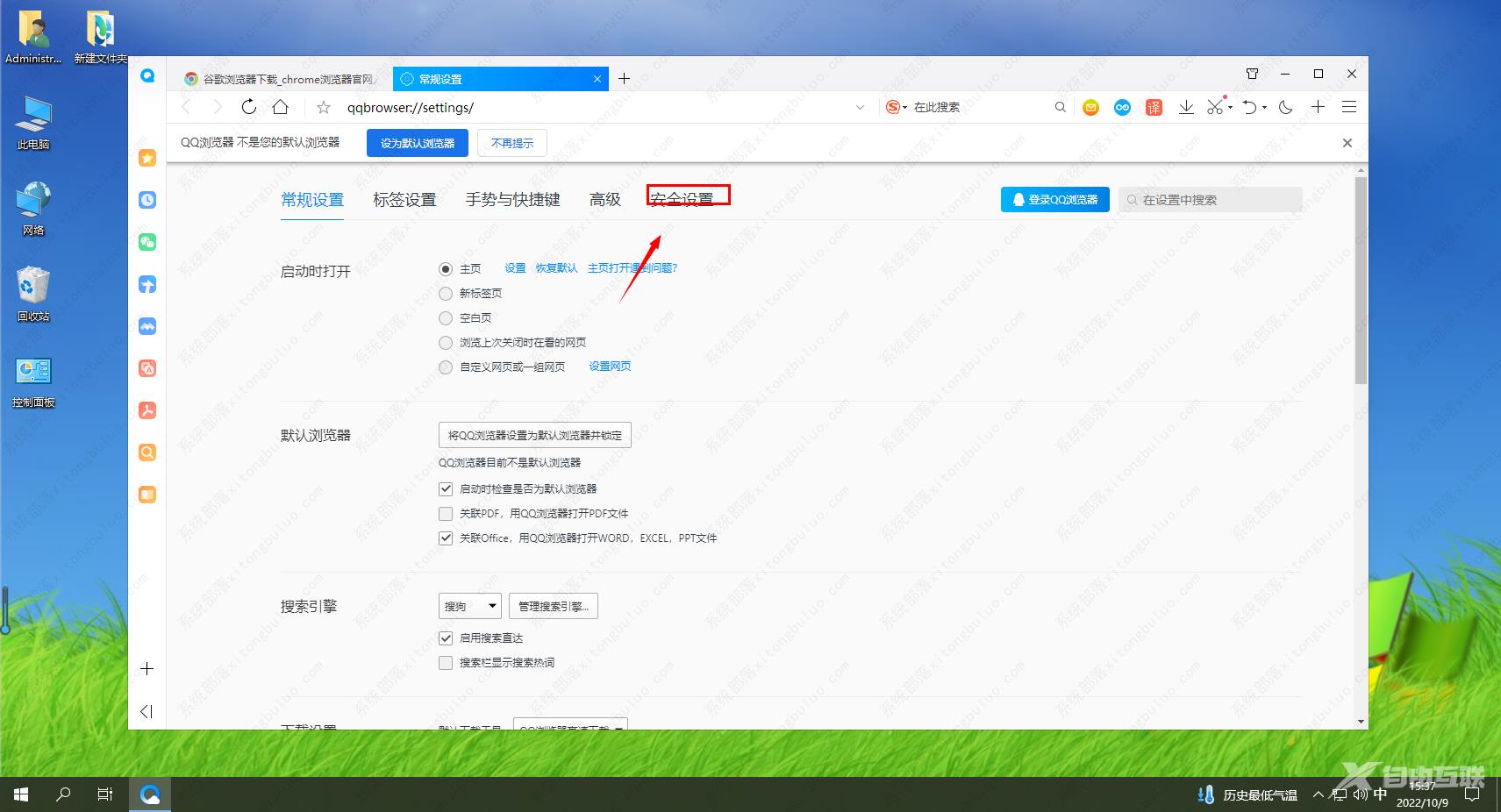Viewport: 1501px width, 812px height.
Task: Open the red PDF sidebar icon
Action: pyautogui.click(x=147, y=410)
